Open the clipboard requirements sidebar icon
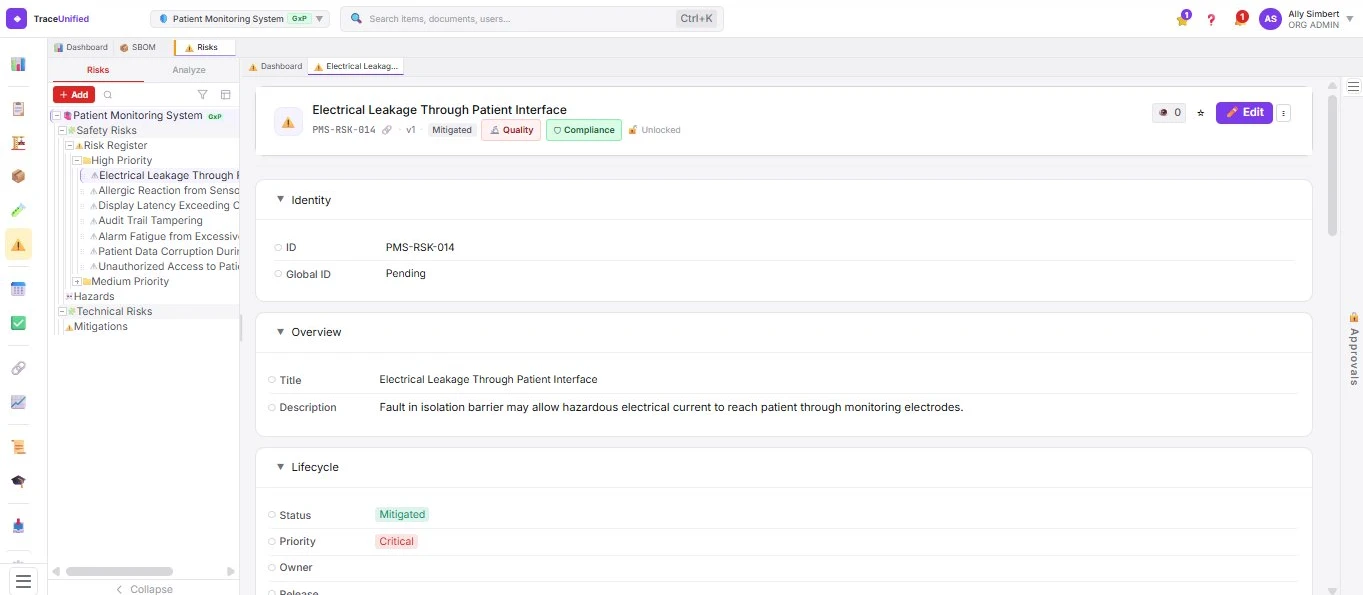1363x595 pixels. pos(18,109)
